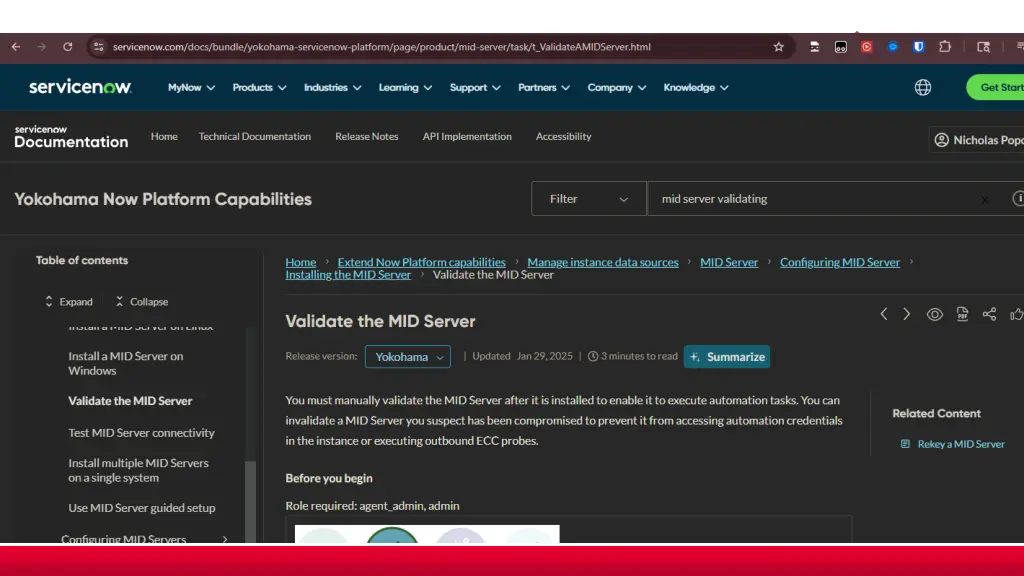Bookmark this page with the star icon
Image resolution: width=1024 pixels, height=576 pixels.
click(778, 47)
